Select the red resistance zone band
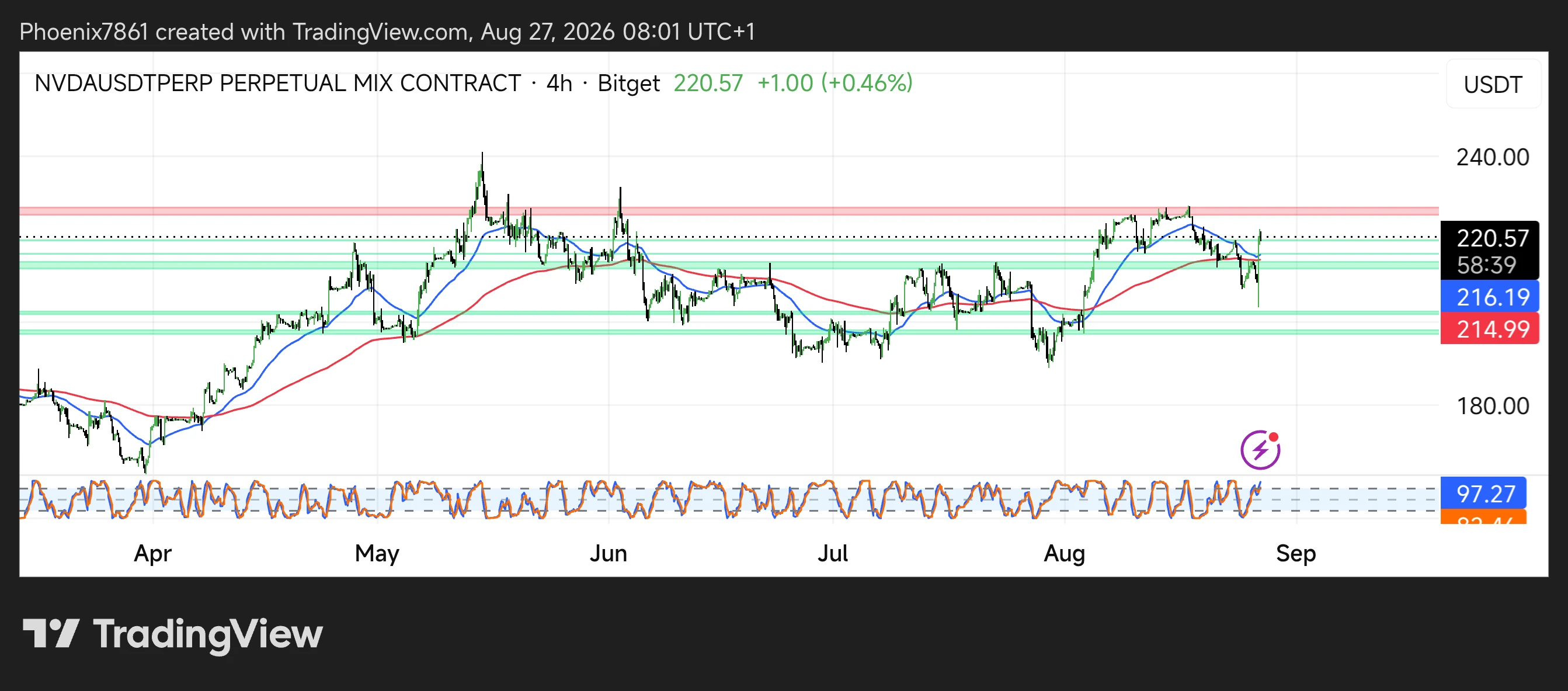The height and width of the screenshot is (691, 1568). click(729, 211)
